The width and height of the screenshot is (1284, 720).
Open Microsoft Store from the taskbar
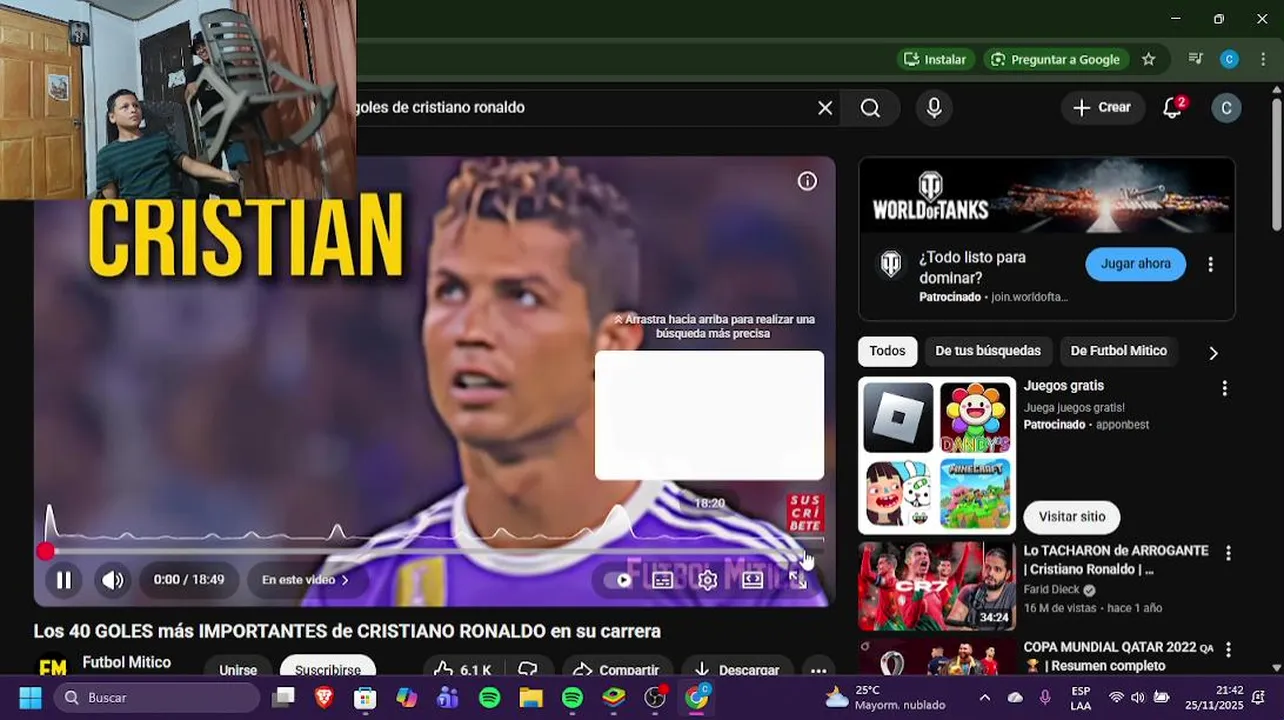coord(365,698)
